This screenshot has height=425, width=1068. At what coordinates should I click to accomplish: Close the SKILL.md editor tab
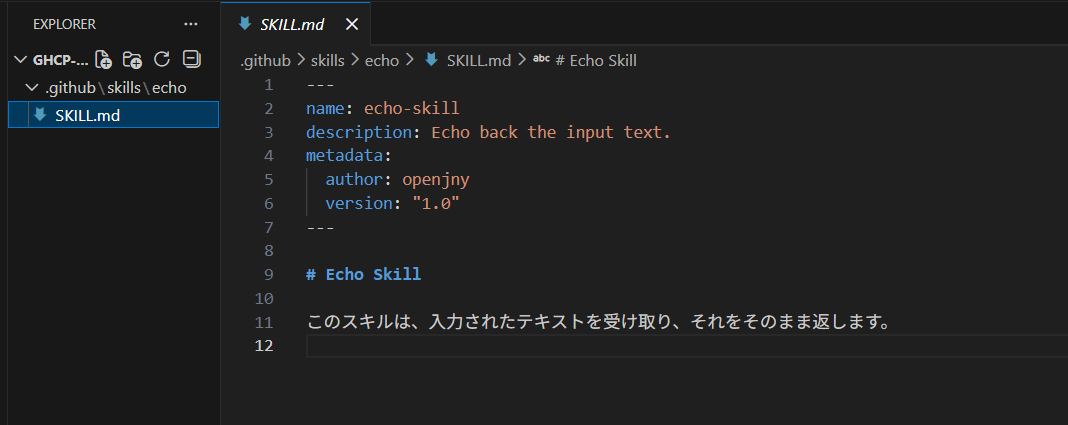click(351, 24)
